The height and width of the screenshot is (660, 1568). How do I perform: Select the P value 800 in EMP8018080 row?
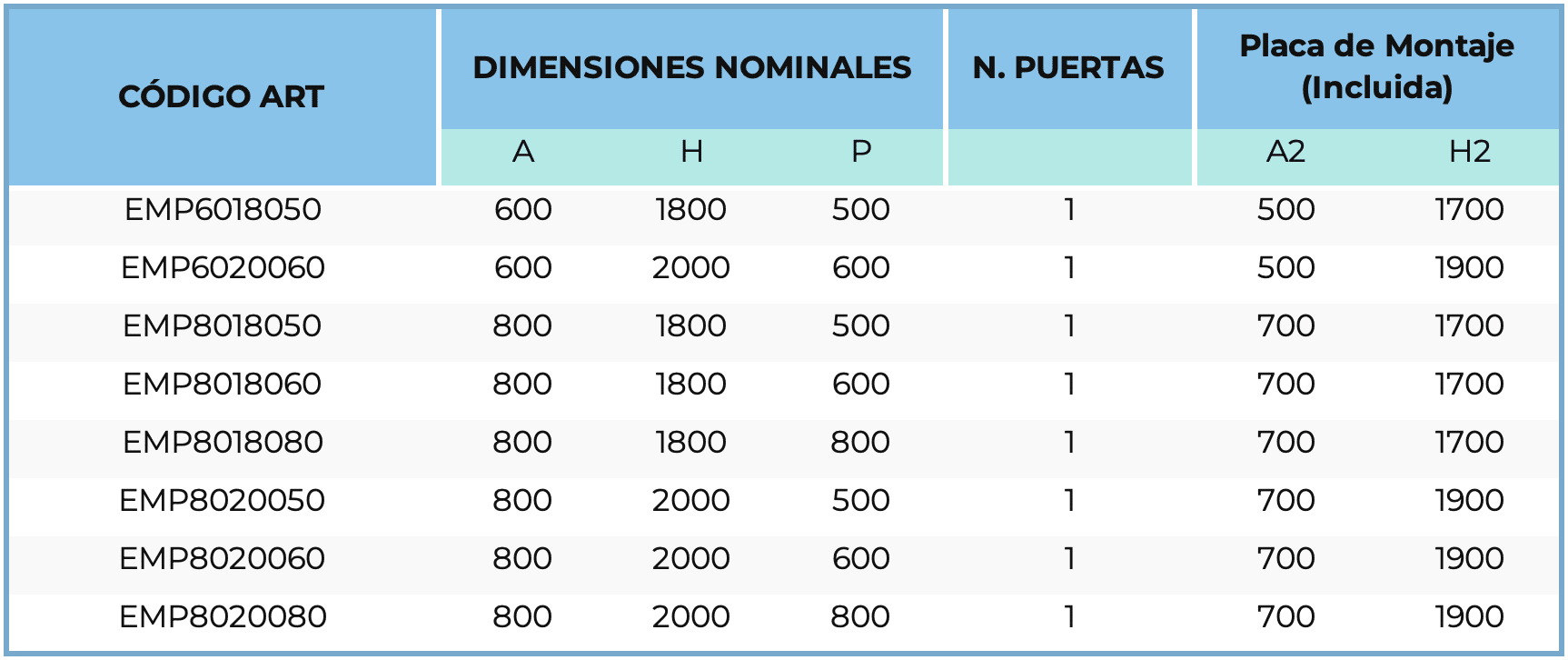click(860, 443)
